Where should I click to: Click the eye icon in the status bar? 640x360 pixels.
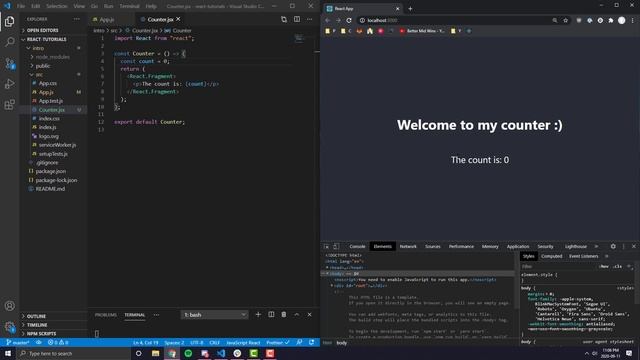pyautogui.click(x=39, y=342)
